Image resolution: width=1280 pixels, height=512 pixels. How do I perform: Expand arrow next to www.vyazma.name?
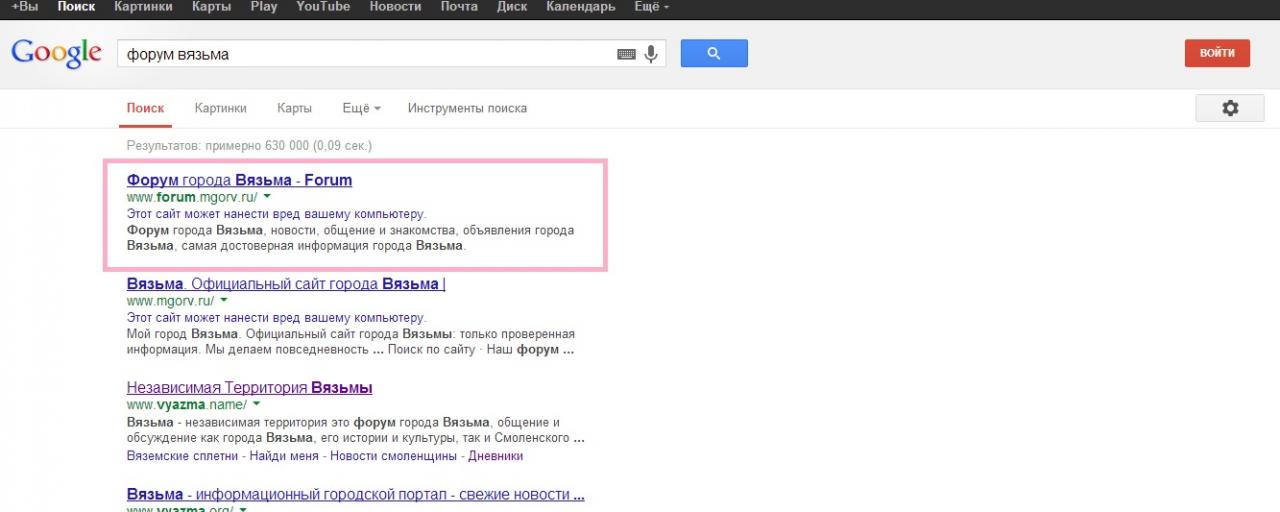256,404
